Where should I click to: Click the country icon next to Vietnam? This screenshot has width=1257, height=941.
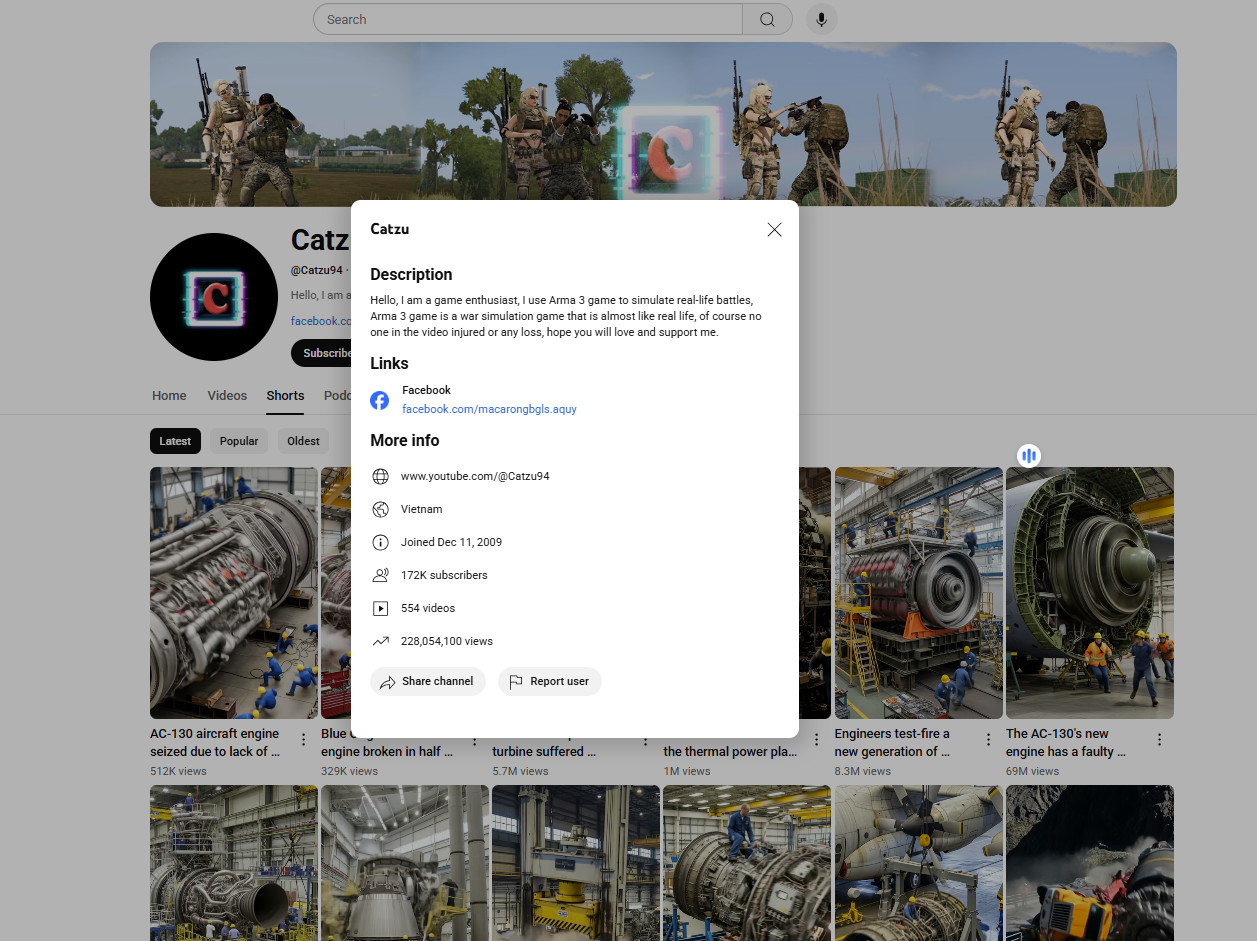(x=380, y=509)
